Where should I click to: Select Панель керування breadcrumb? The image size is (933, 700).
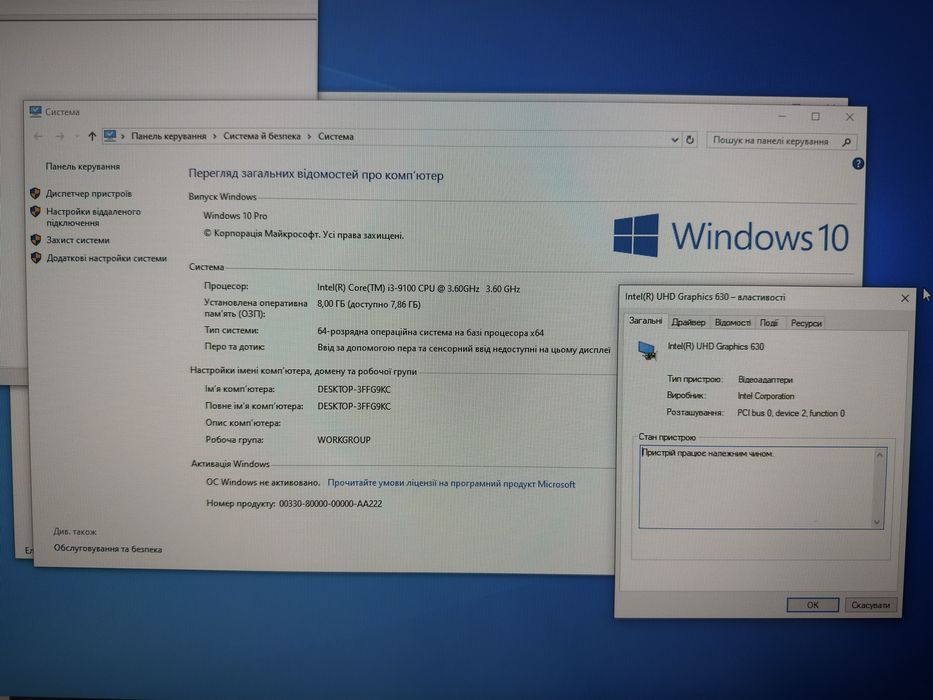pos(168,136)
